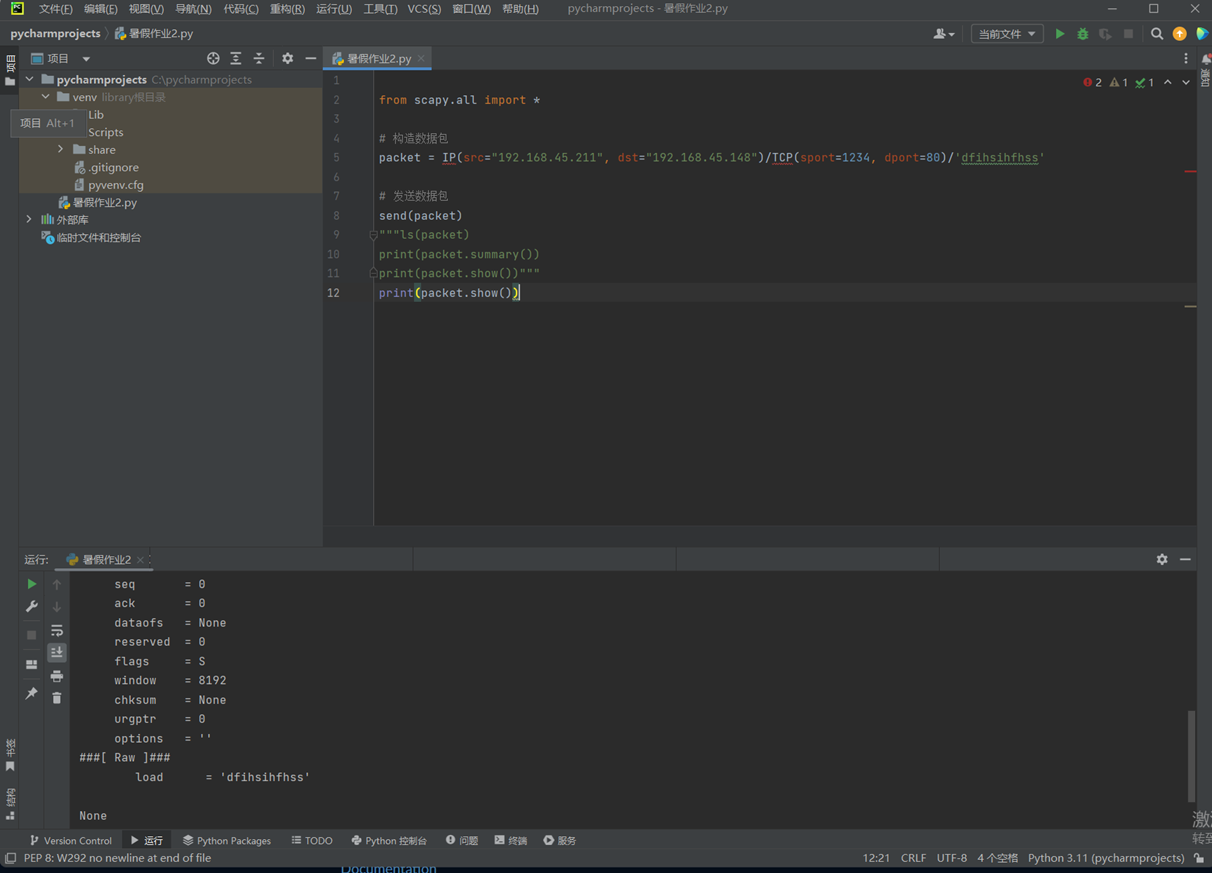Switch to the Python Packages tool tab
This screenshot has height=873, width=1212.
pos(226,841)
